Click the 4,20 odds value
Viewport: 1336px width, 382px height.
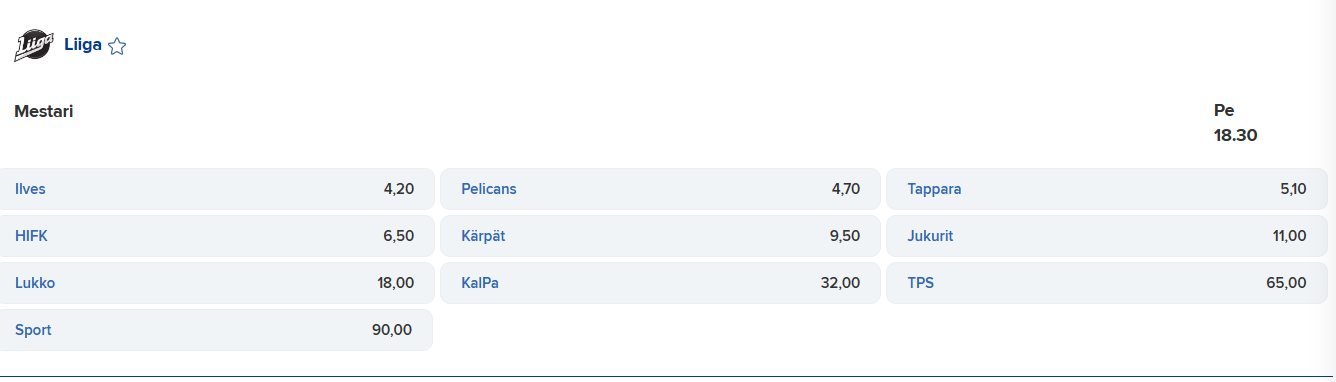398,189
